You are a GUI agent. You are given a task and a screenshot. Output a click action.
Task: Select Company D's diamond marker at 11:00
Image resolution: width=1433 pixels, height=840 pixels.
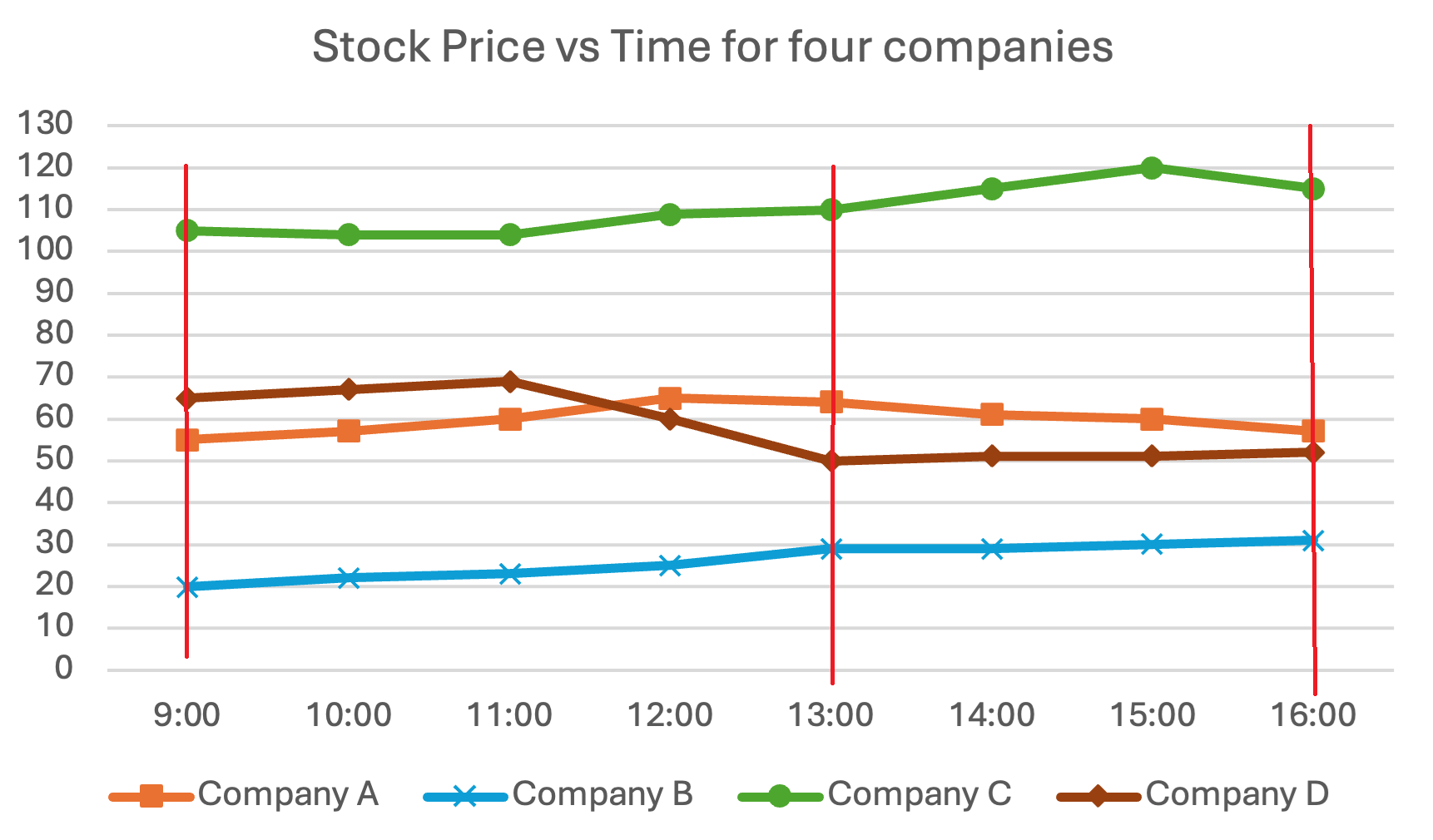pos(510,382)
